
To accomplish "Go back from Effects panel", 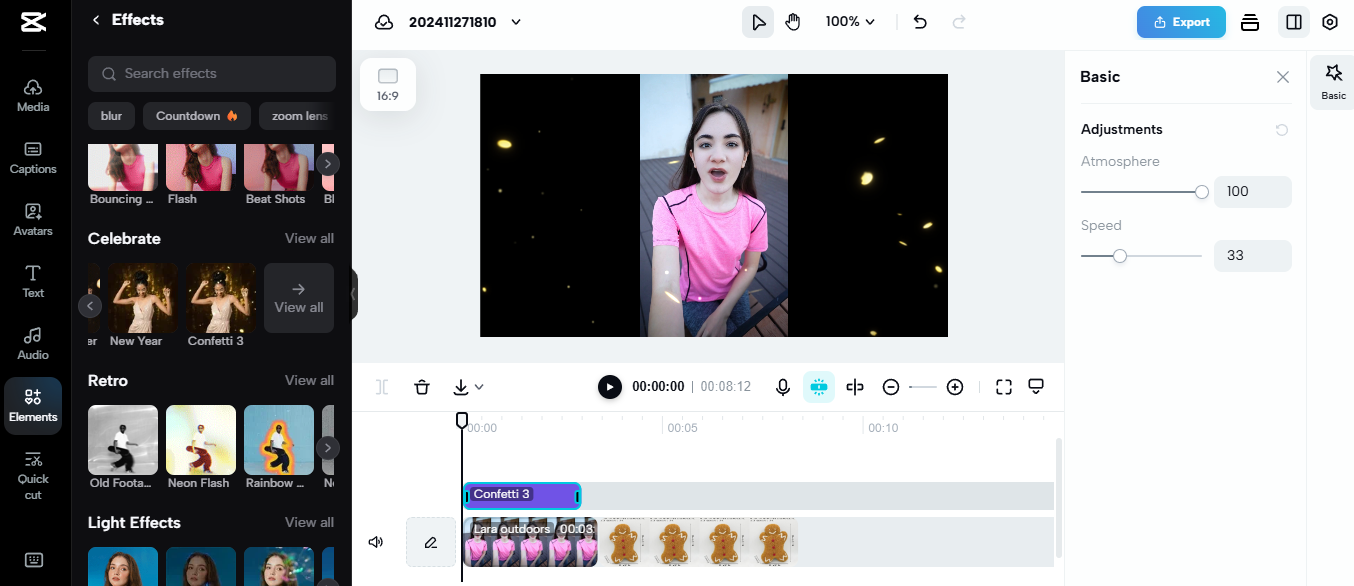I will point(96,20).
